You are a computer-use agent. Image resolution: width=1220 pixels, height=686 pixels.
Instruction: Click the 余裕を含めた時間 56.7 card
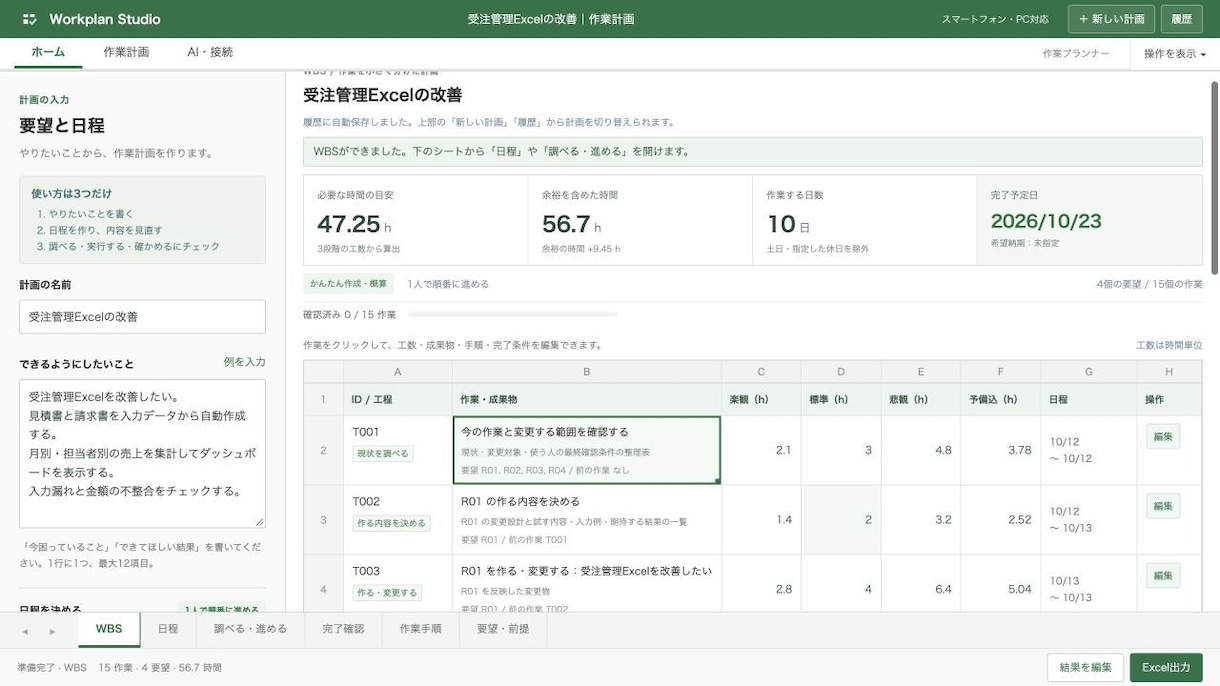640,220
